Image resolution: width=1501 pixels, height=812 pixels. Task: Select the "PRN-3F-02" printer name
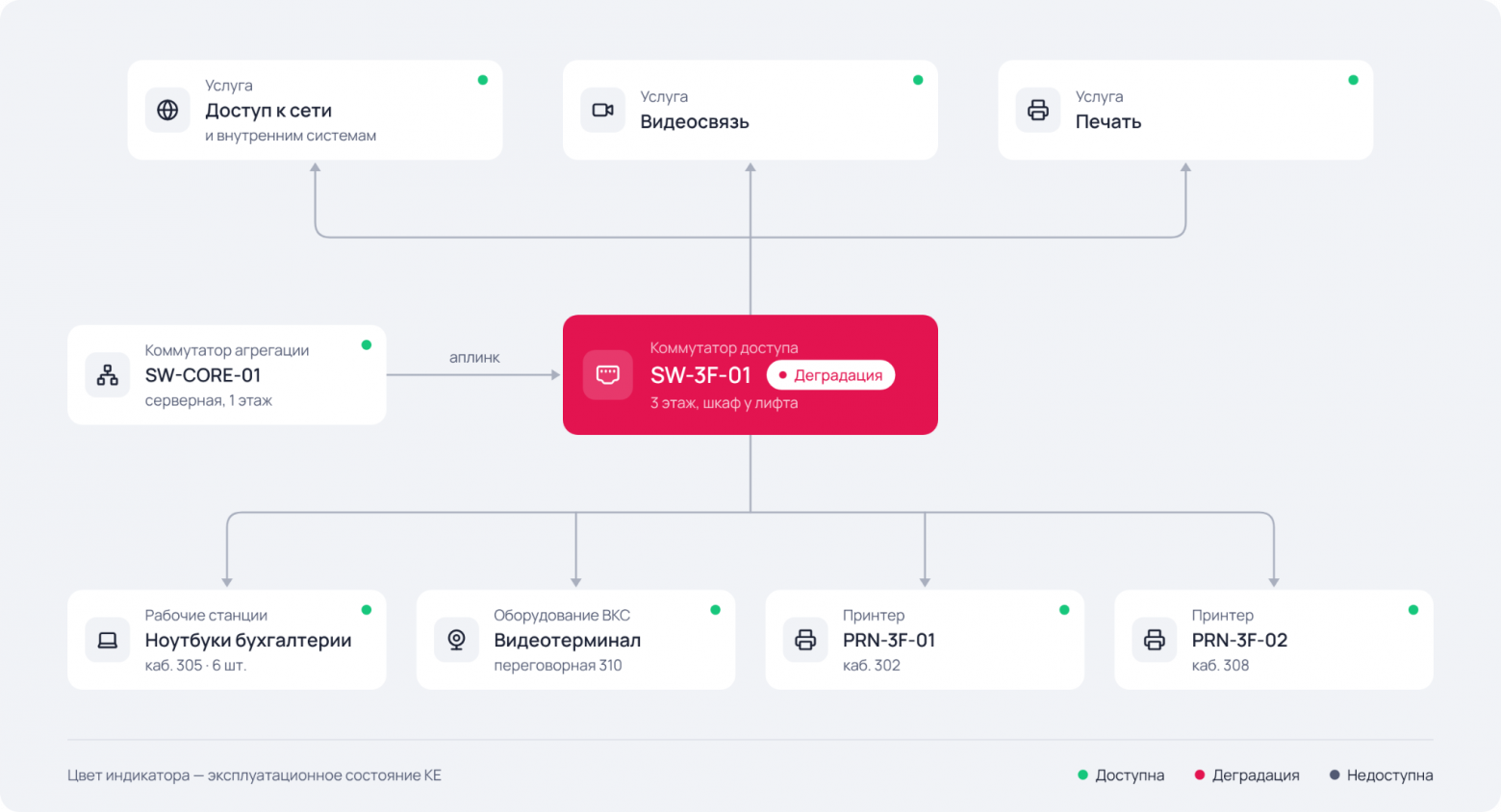coord(1239,641)
